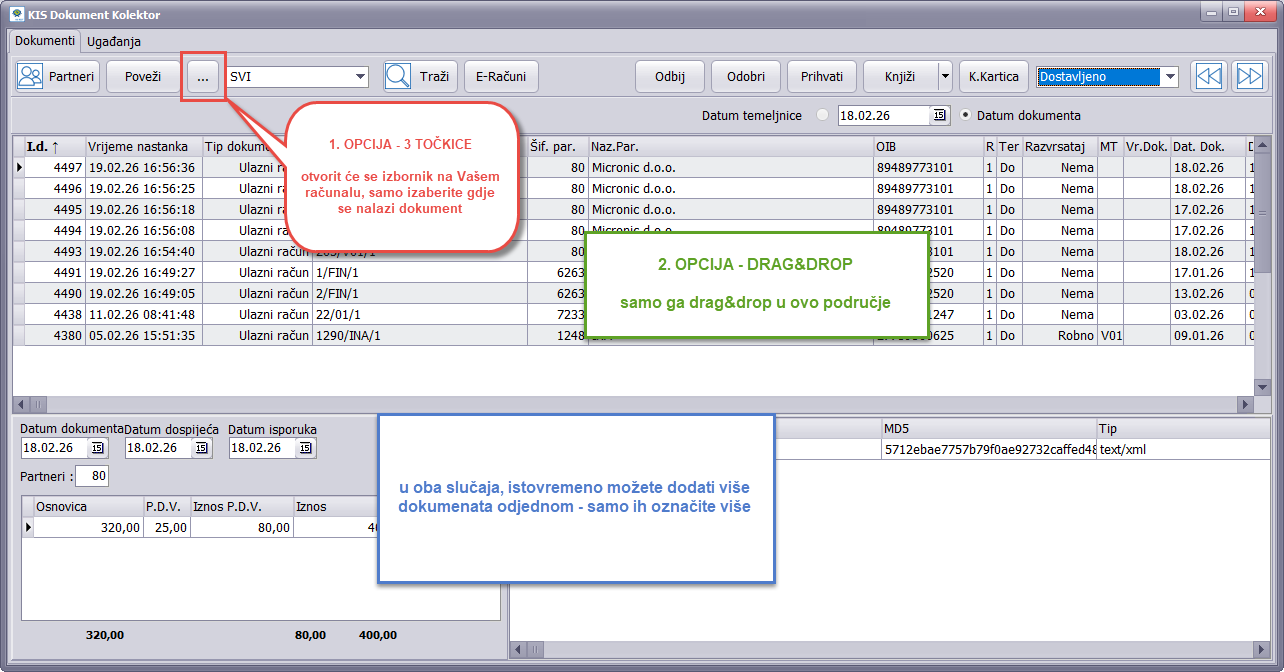The height and width of the screenshot is (672, 1284).
Task: Click the magnifier Traži search icon
Action: tap(399, 77)
